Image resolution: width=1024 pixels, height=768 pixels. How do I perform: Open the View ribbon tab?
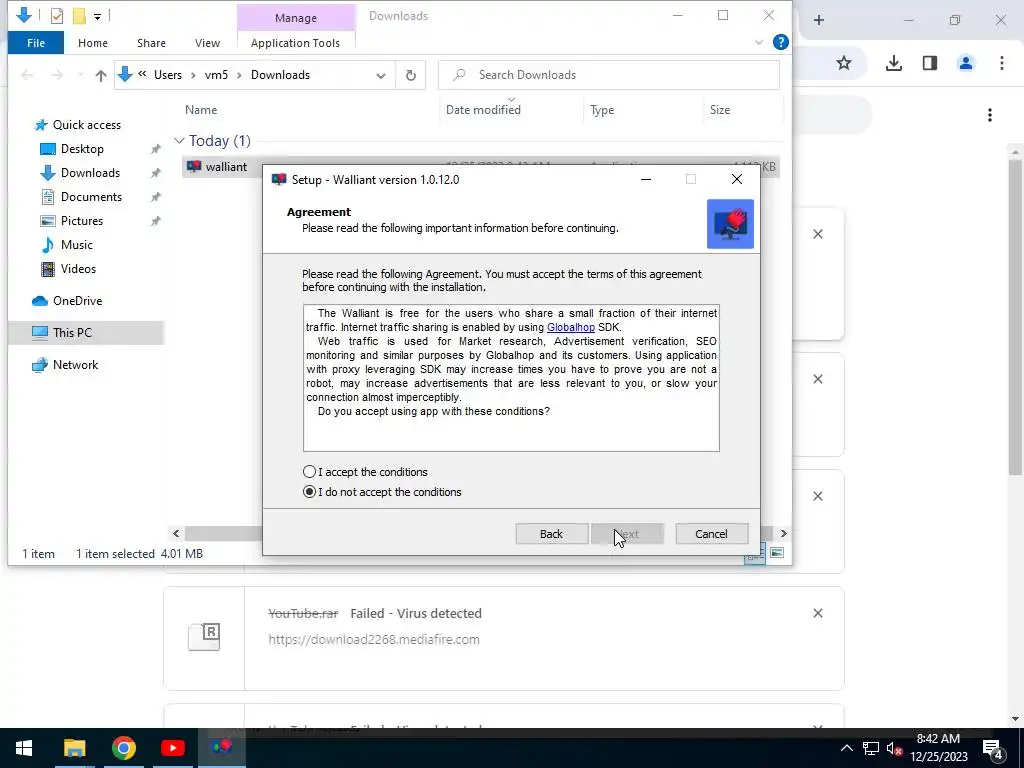point(207,43)
